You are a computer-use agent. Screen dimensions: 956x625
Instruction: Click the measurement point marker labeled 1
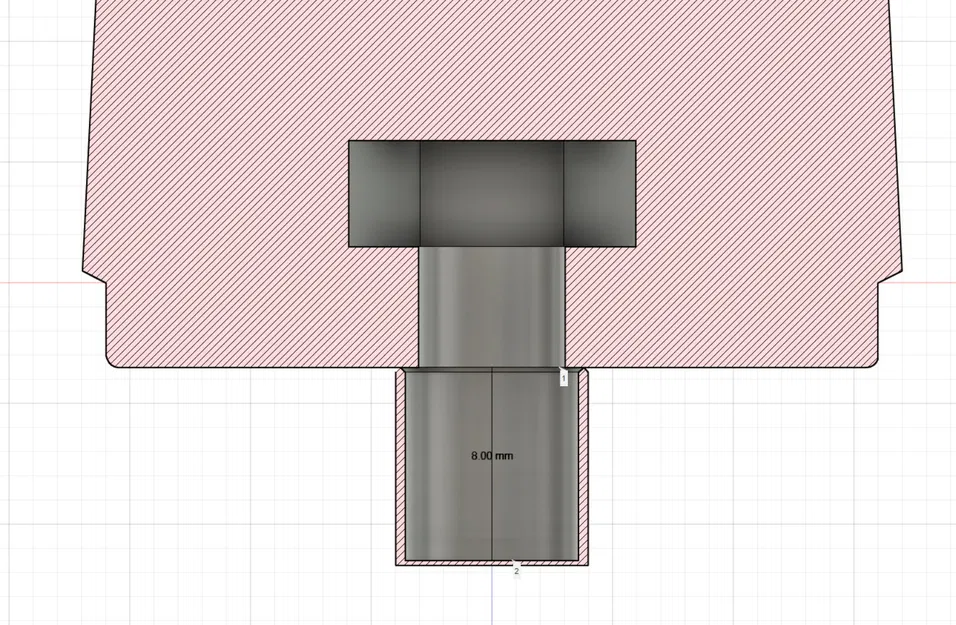point(564,379)
